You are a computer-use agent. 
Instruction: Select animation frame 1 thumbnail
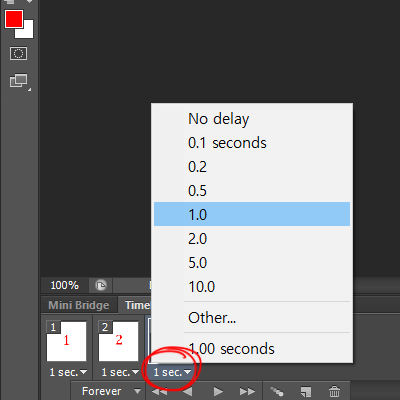(66, 341)
